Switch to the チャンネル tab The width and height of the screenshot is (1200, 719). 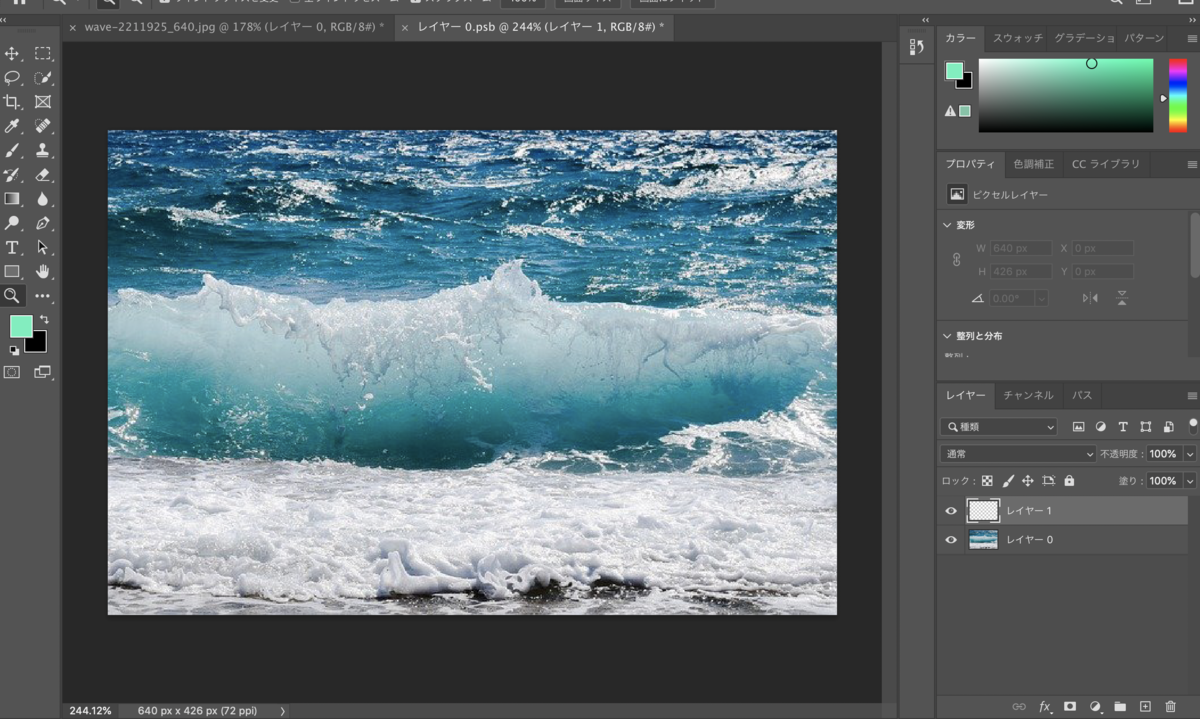pos(1028,396)
